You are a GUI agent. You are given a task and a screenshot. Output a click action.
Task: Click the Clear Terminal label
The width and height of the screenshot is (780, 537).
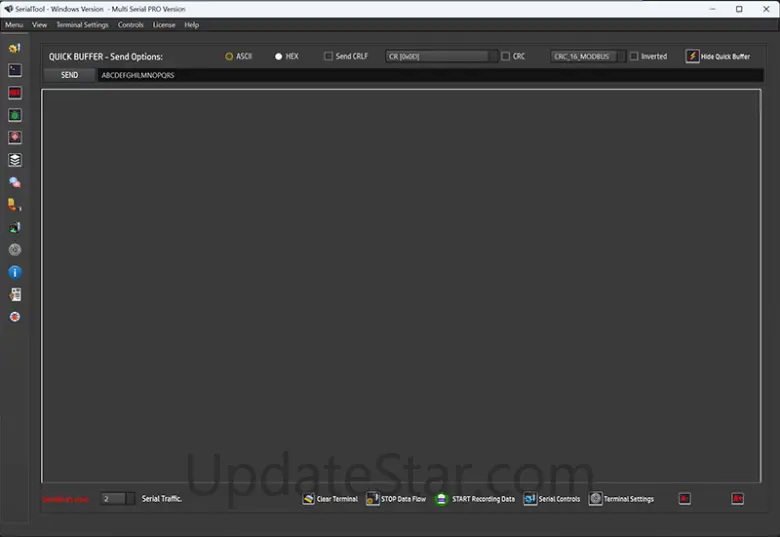[337, 499]
